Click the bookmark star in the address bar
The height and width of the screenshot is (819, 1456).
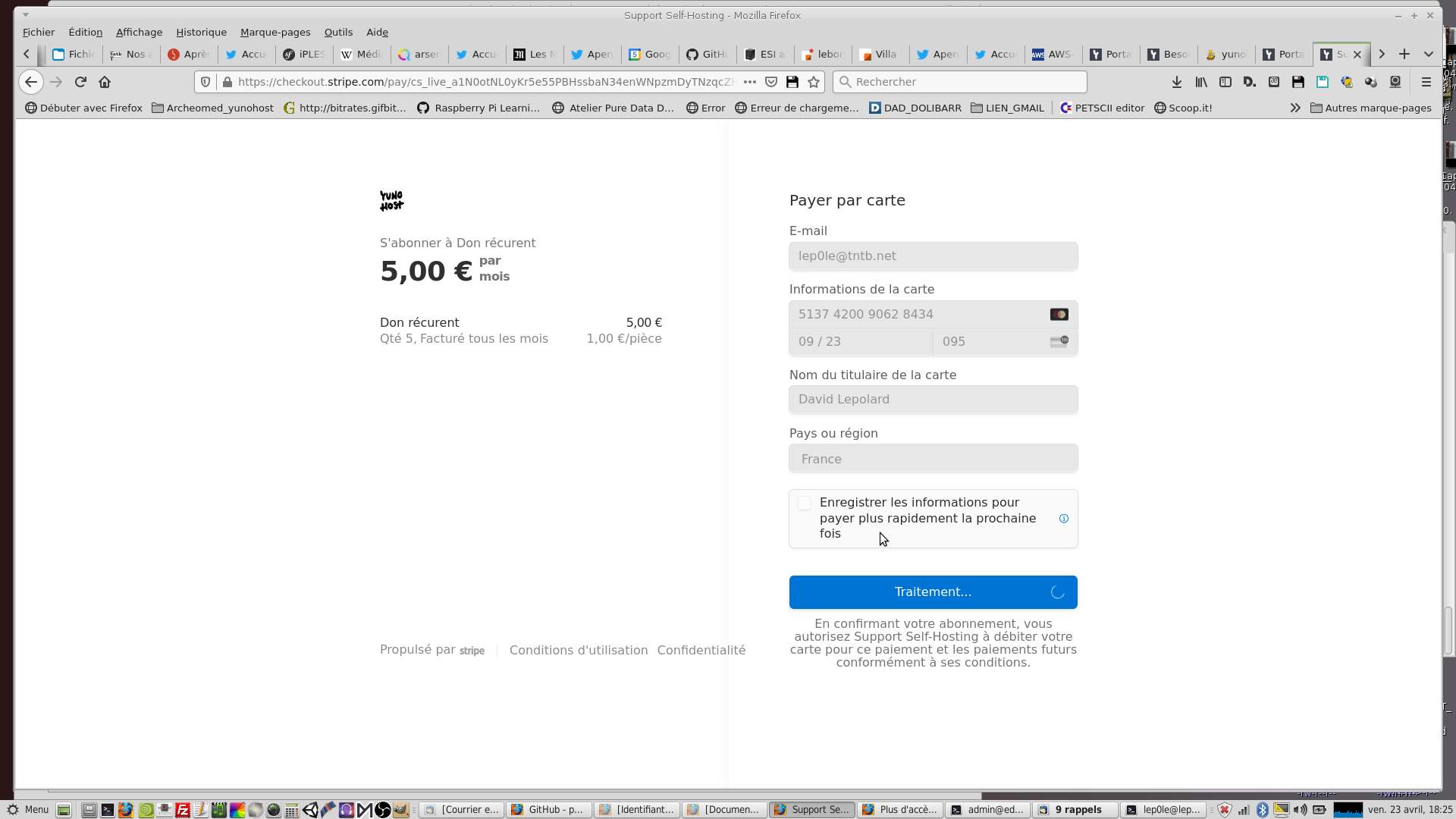814,82
